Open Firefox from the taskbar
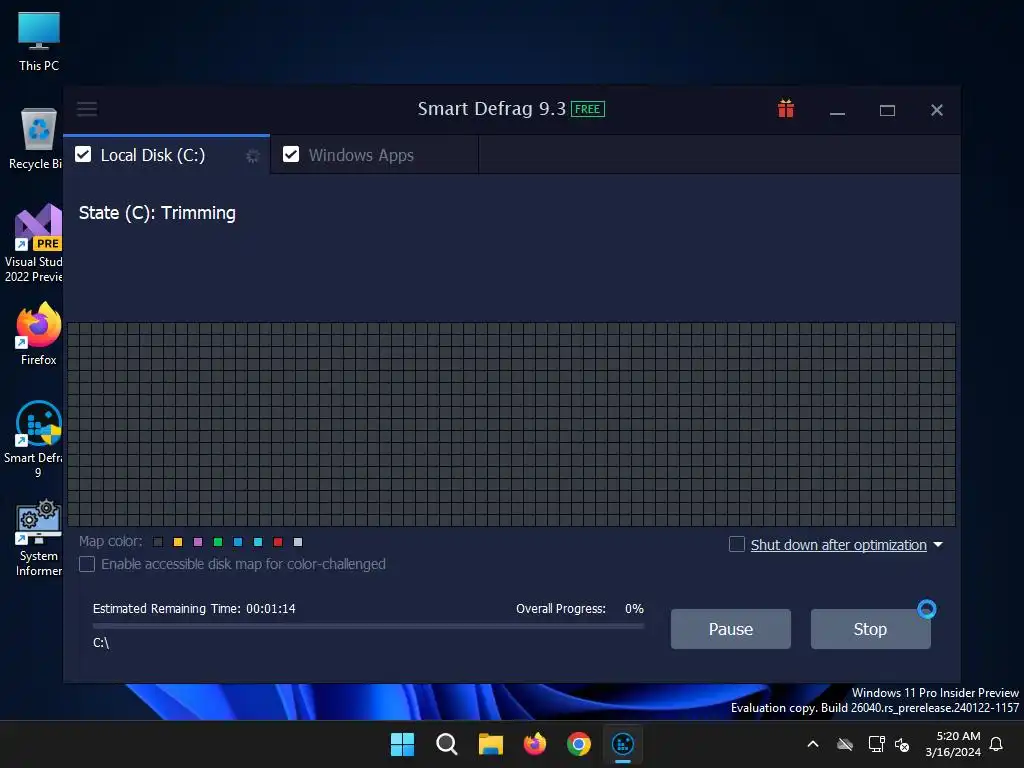Viewport: 1024px width, 768px height. (535, 744)
